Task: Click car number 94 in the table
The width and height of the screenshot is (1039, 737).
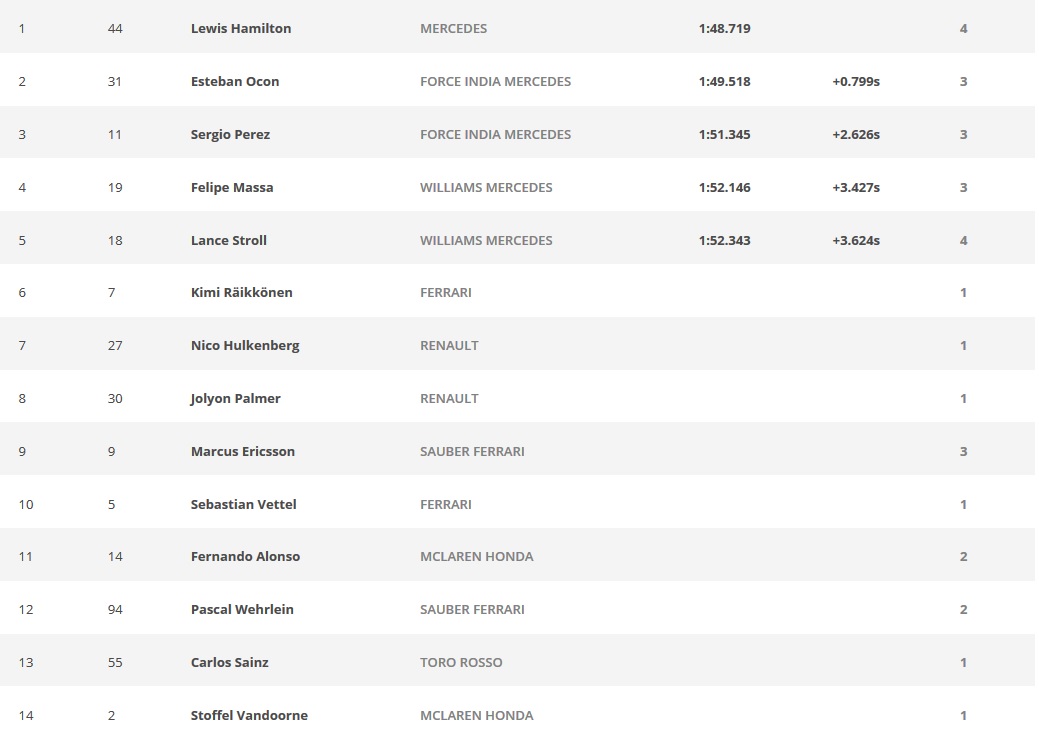Action: [x=115, y=610]
